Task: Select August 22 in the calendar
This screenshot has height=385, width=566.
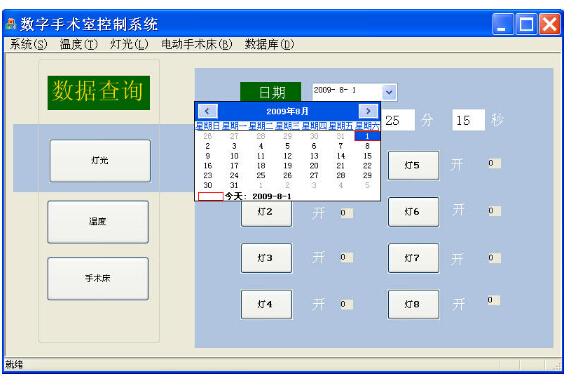Action: [367, 166]
